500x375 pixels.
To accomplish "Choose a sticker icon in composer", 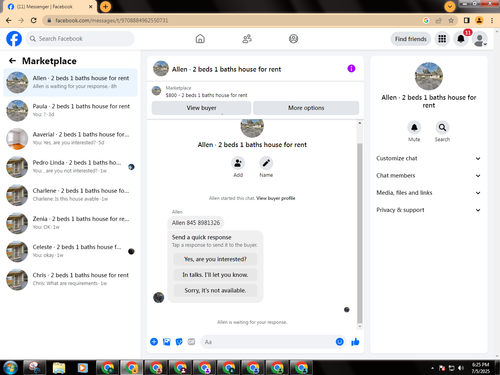I will 179,342.
